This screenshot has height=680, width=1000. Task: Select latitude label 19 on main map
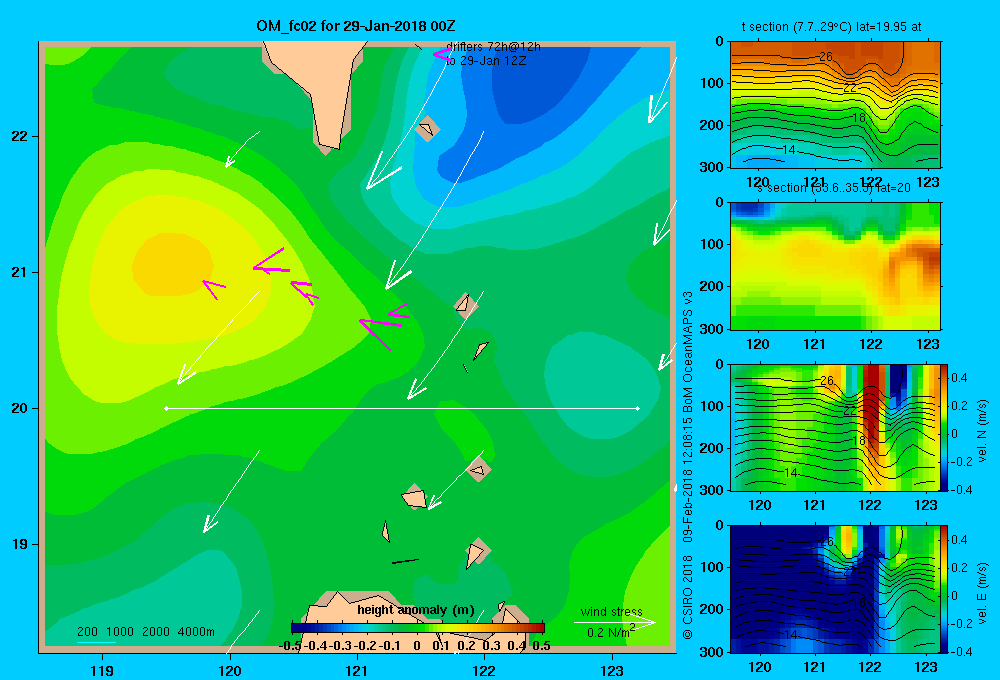coord(20,544)
